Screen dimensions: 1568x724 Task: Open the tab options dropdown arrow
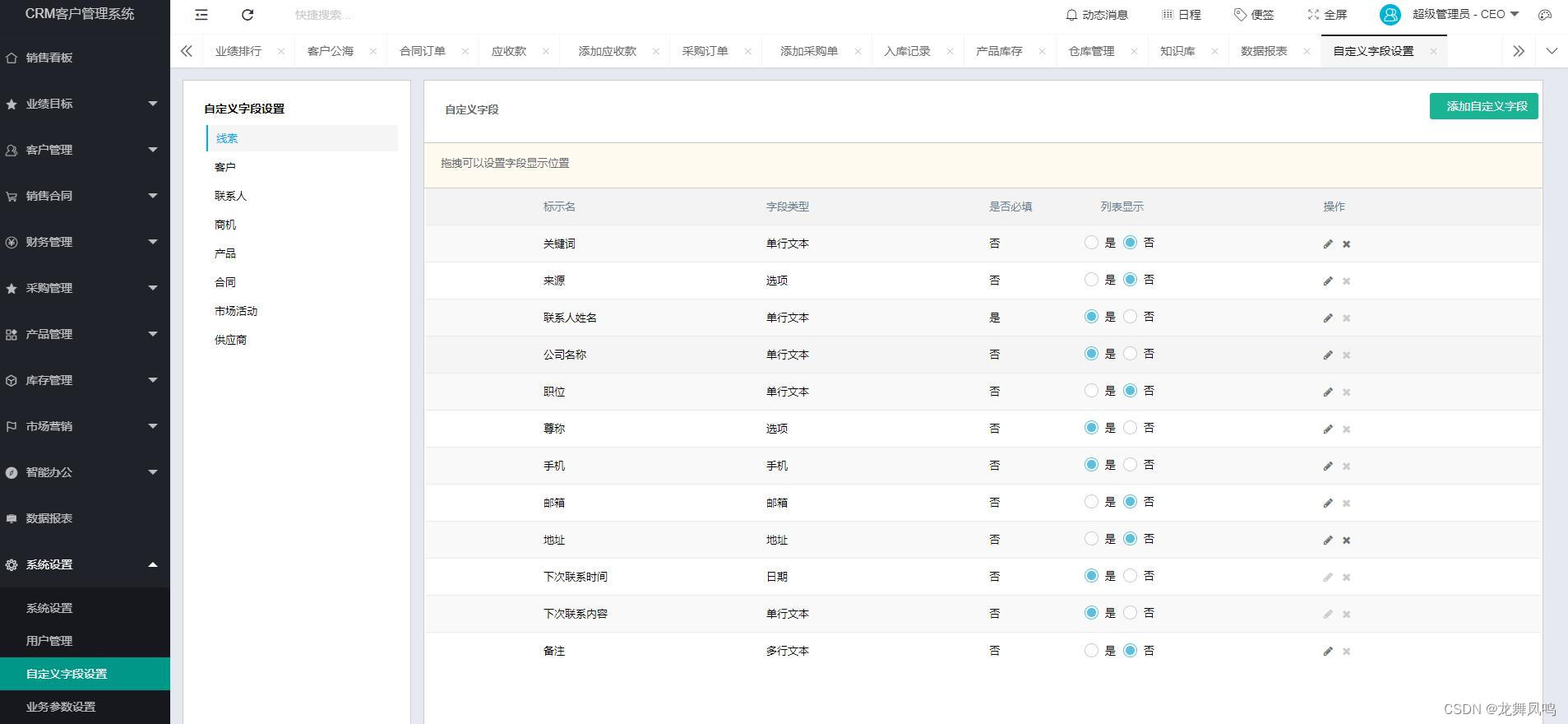pyautogui.click(x=1552, y=51)
